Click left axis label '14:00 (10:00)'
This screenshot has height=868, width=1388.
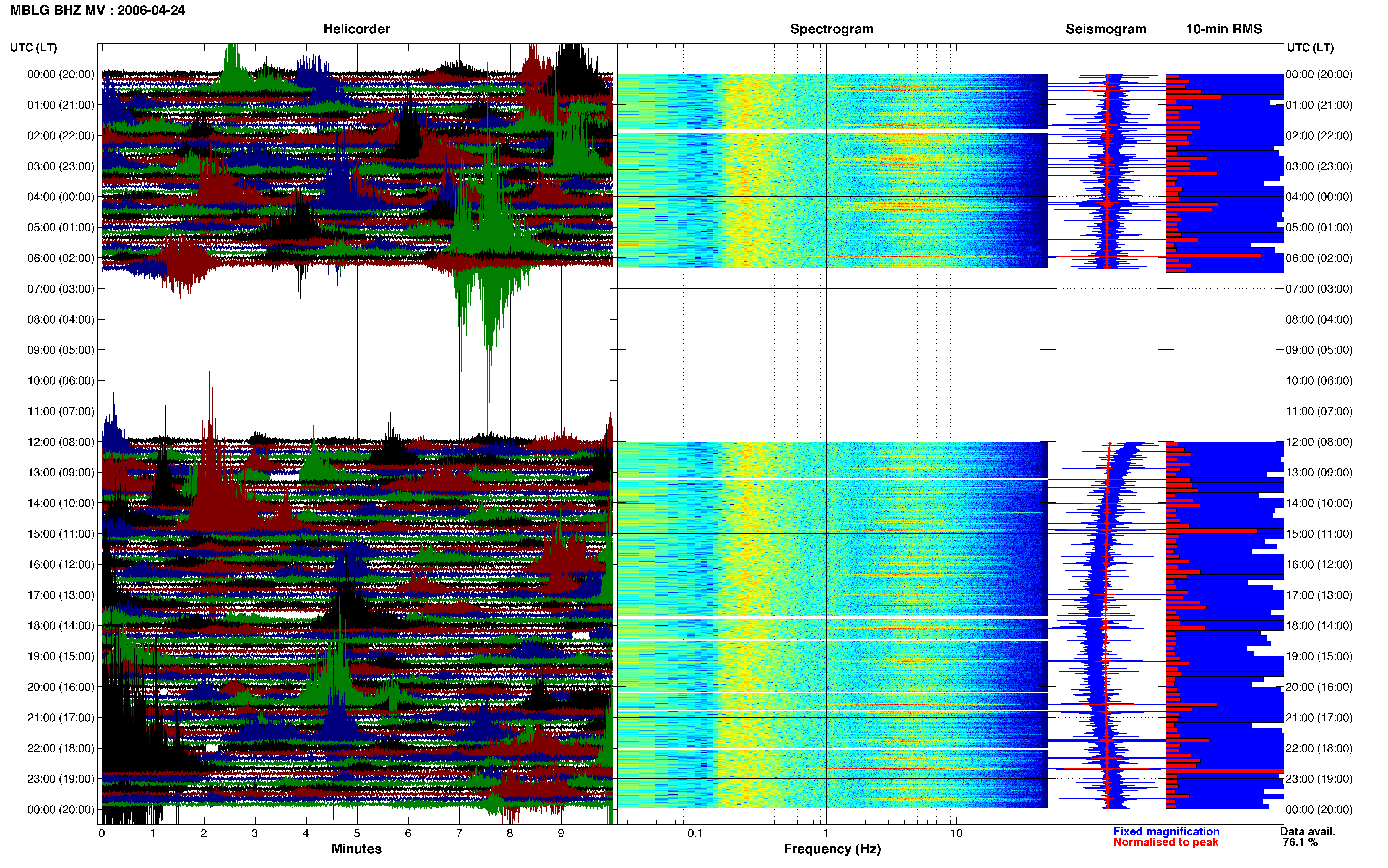pyautogui.click(x=61, y=503)
